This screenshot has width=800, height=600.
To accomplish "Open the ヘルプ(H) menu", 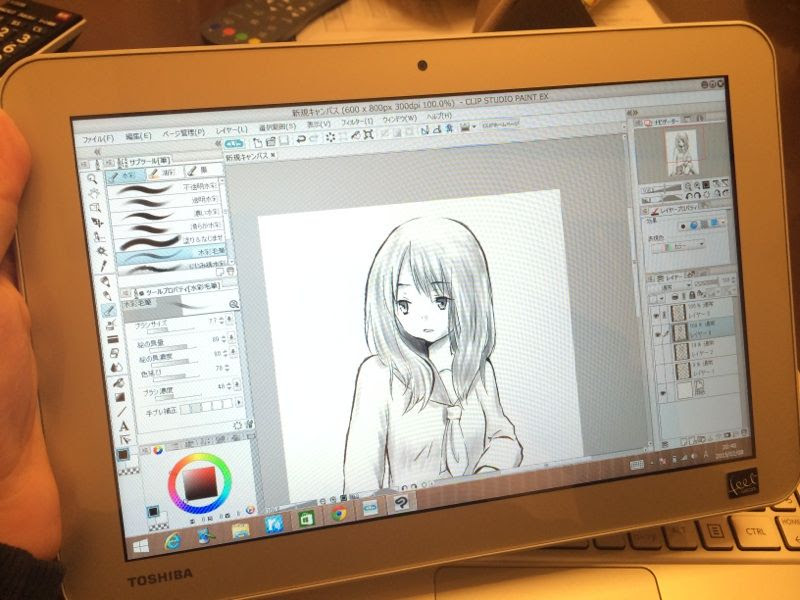I will point(439,116).
